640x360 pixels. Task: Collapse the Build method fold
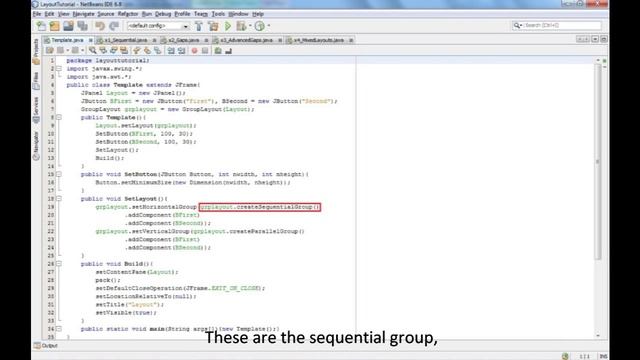pos(59,264)
